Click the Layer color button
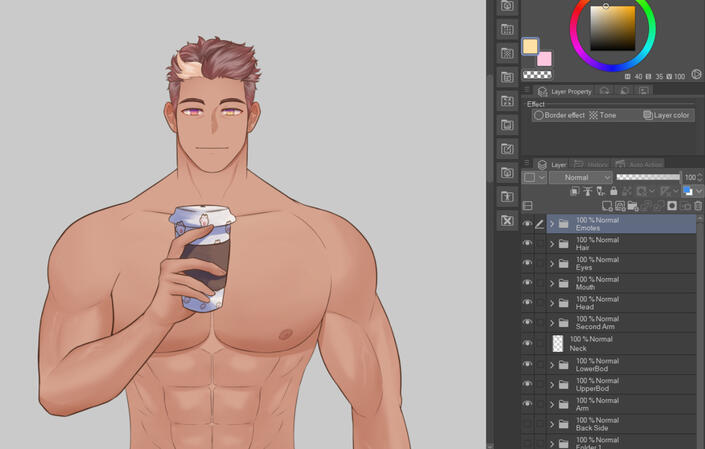The height and width of the screenshot is (449, 705). pos(666,116)
